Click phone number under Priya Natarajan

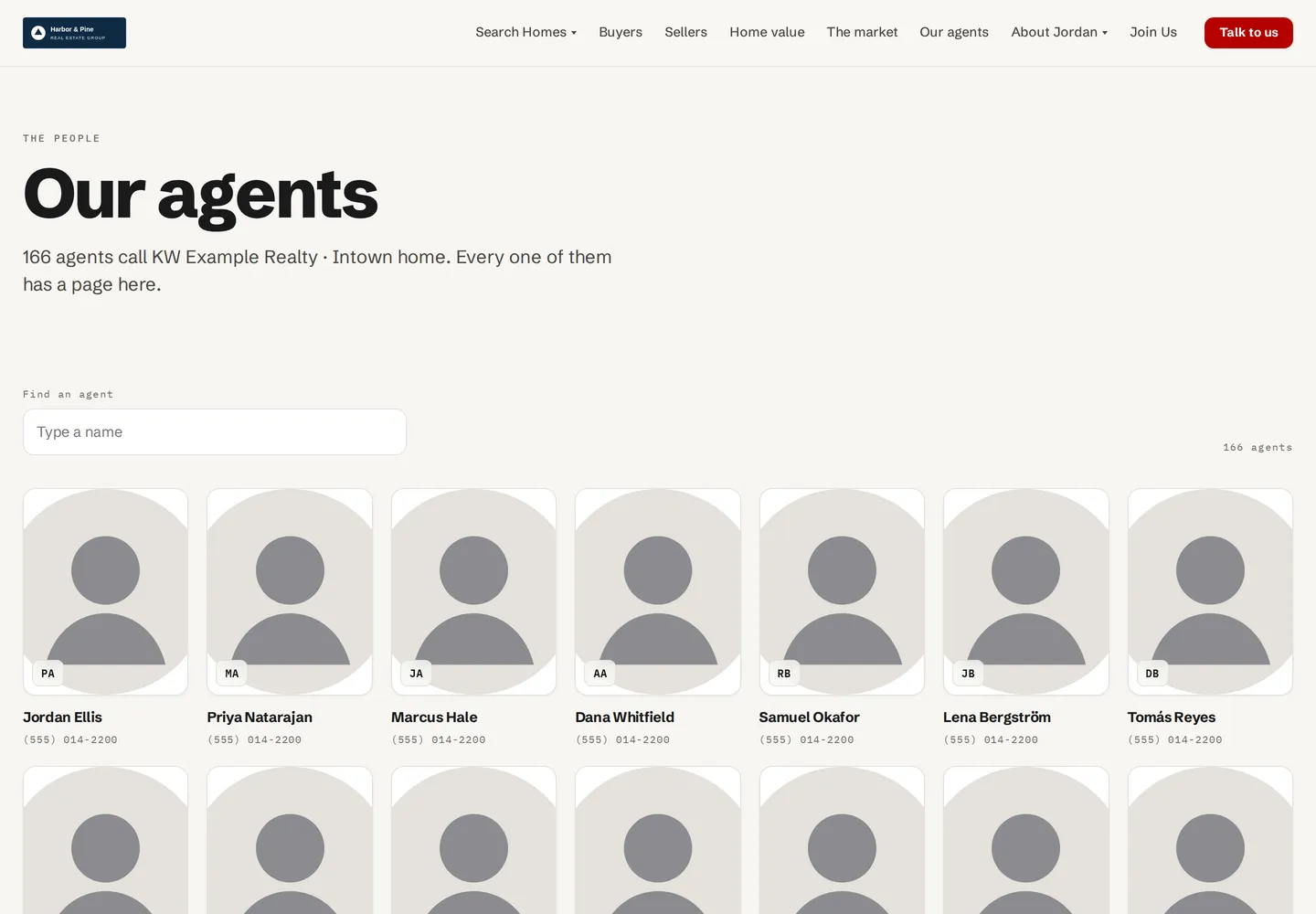[x=254, y=740]
